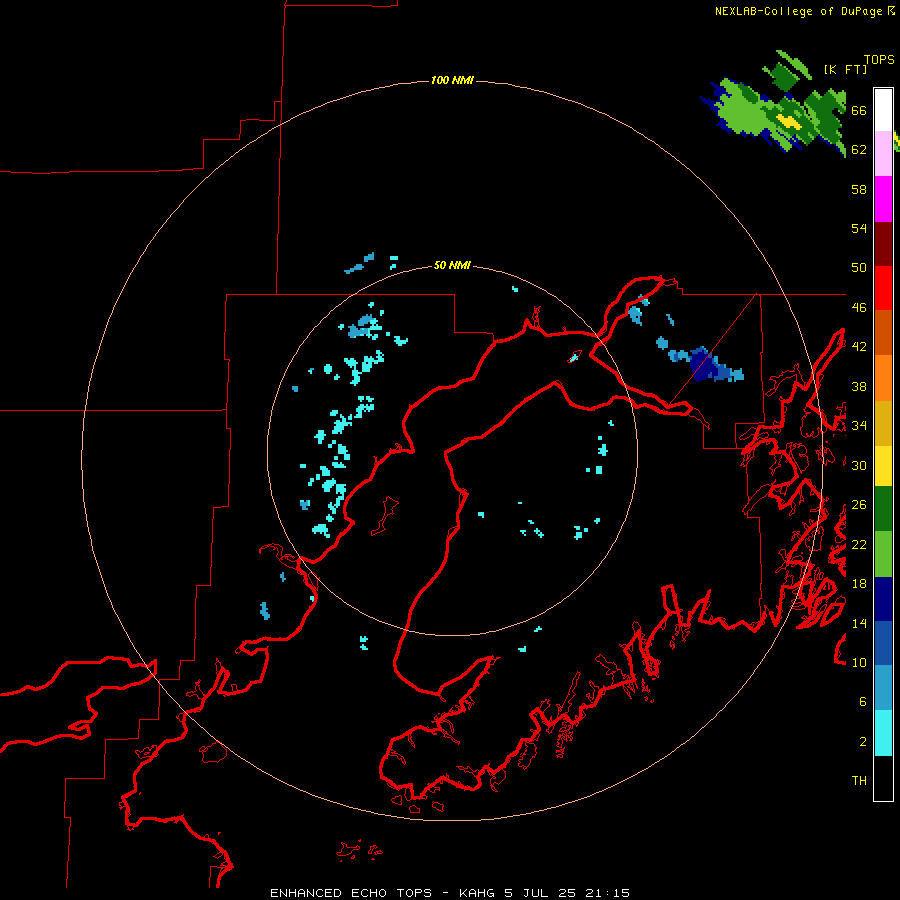The width and height of the screenshot is (900, 900).
Task: Click the "30" legend value
Action: click(x=859, y=465)
